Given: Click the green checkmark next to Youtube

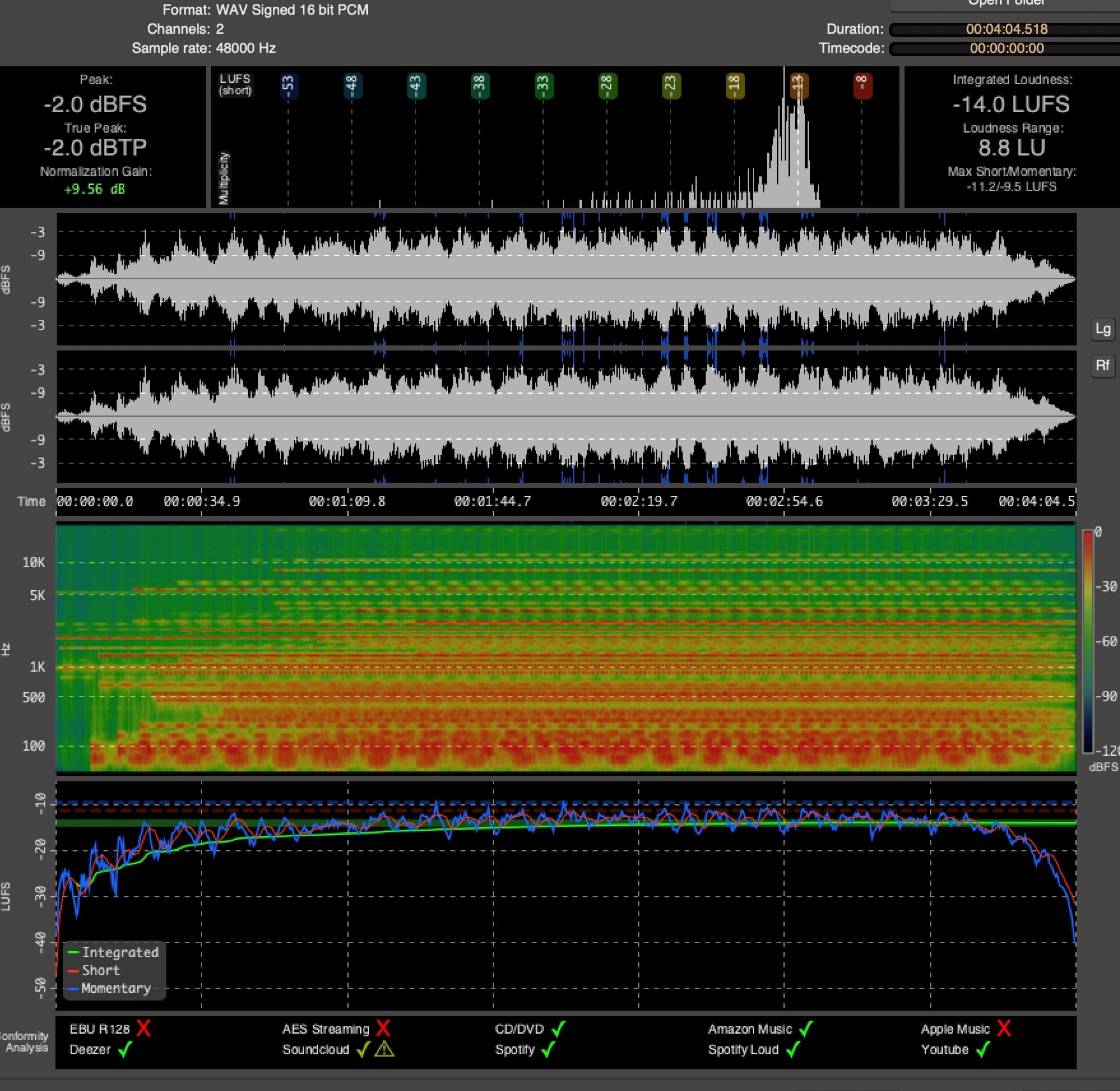Looking at the screenshot, I should tap(982, 1049).
